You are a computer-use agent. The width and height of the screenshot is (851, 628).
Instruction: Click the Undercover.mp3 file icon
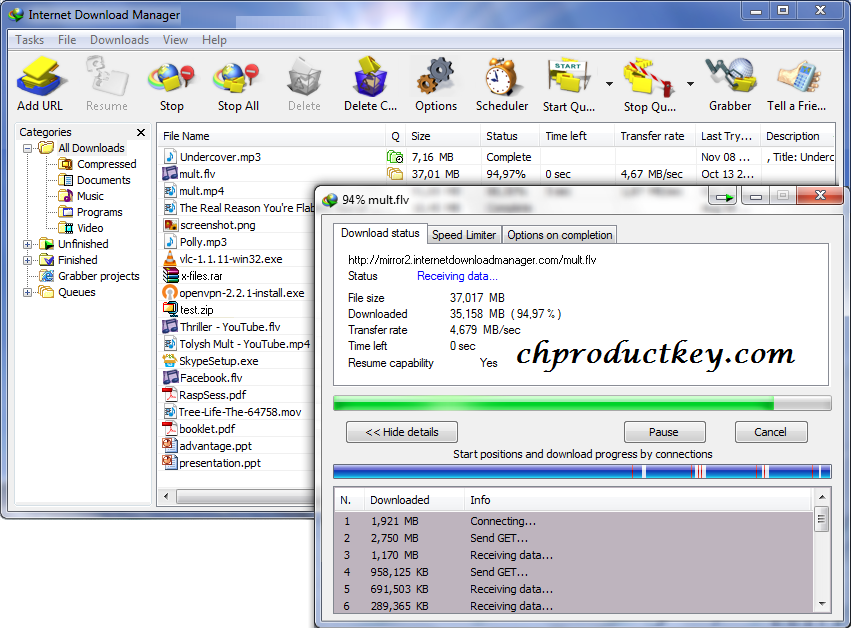coord(170,157)
